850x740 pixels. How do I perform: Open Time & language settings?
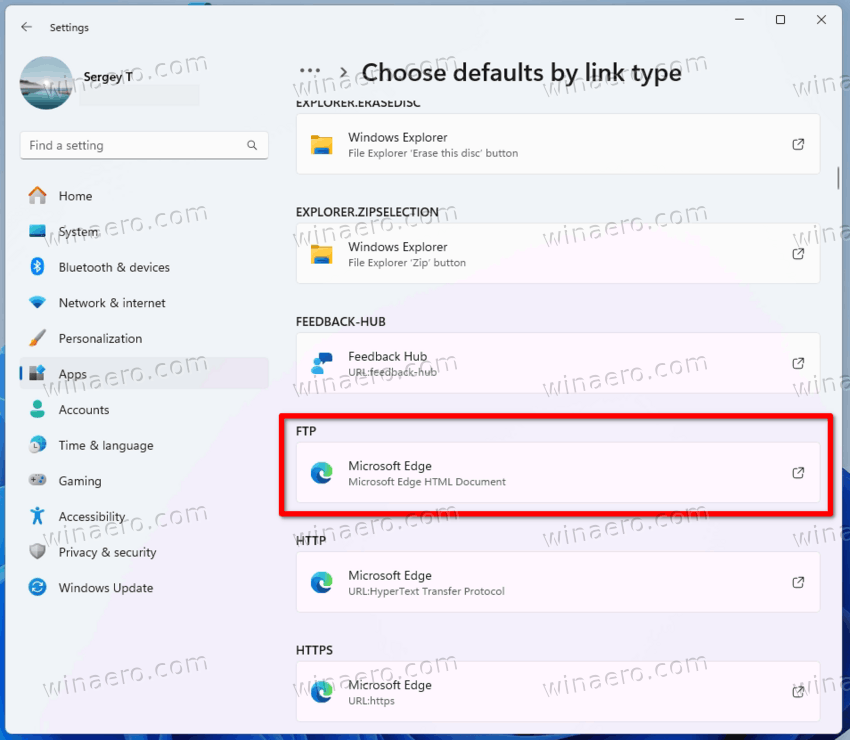pyautogui.click(x=144, y=445)
